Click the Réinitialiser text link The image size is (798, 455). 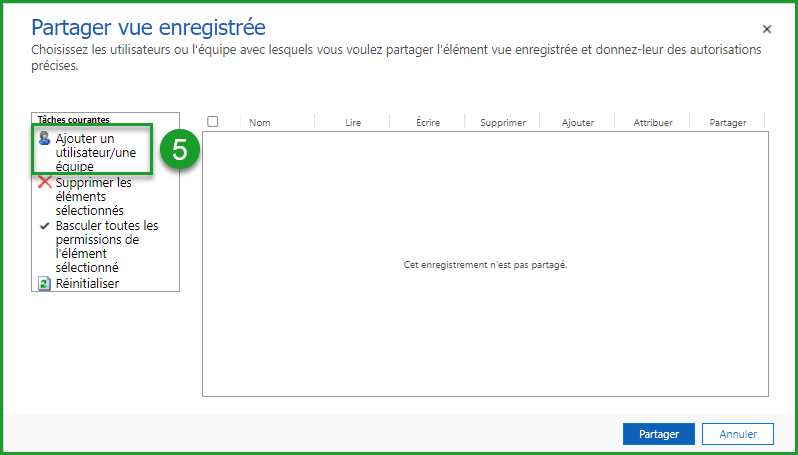pyautogui.click(x=87, y=284)
